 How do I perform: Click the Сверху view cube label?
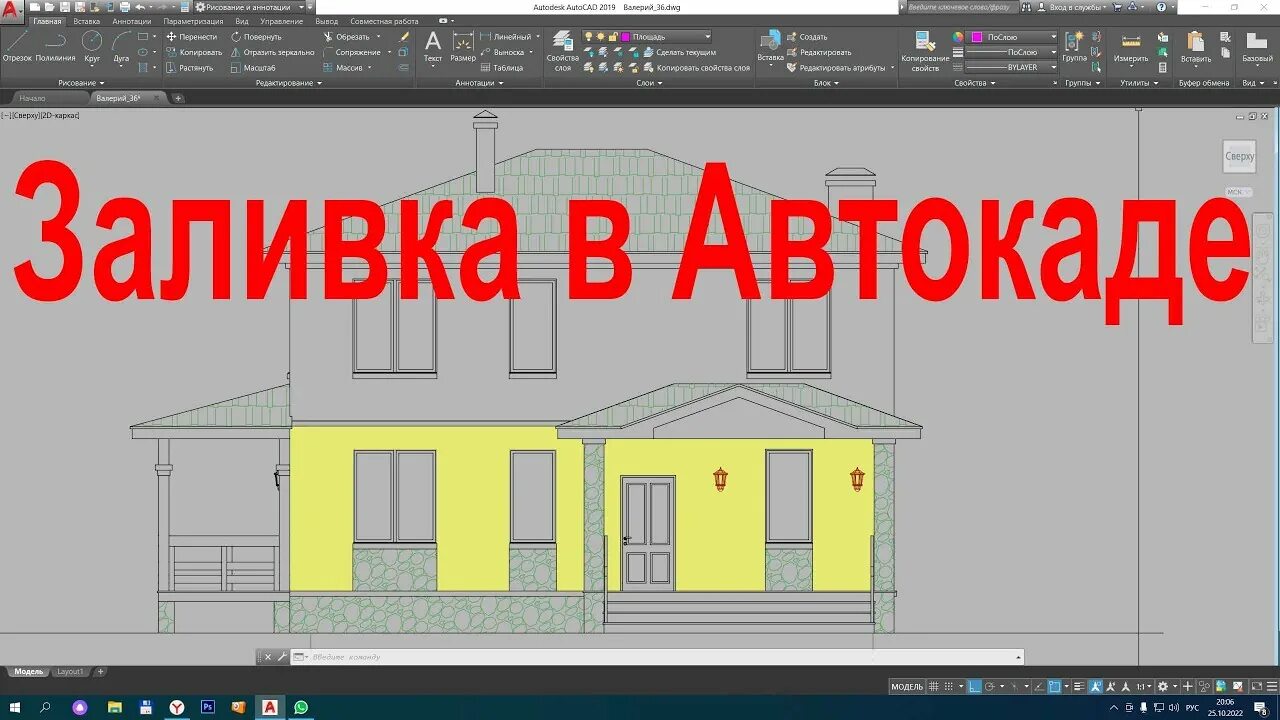tap(1239, 156)
